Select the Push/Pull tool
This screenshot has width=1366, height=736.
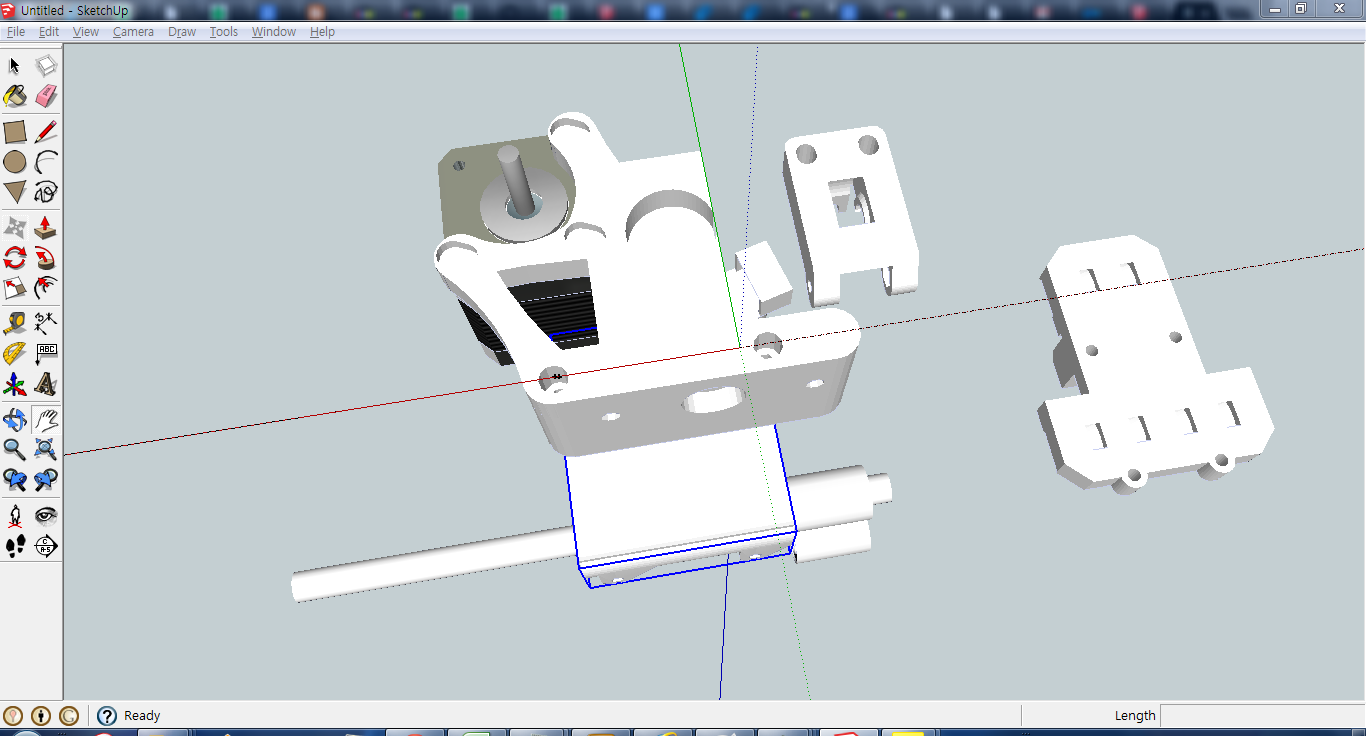pos(46,227)
